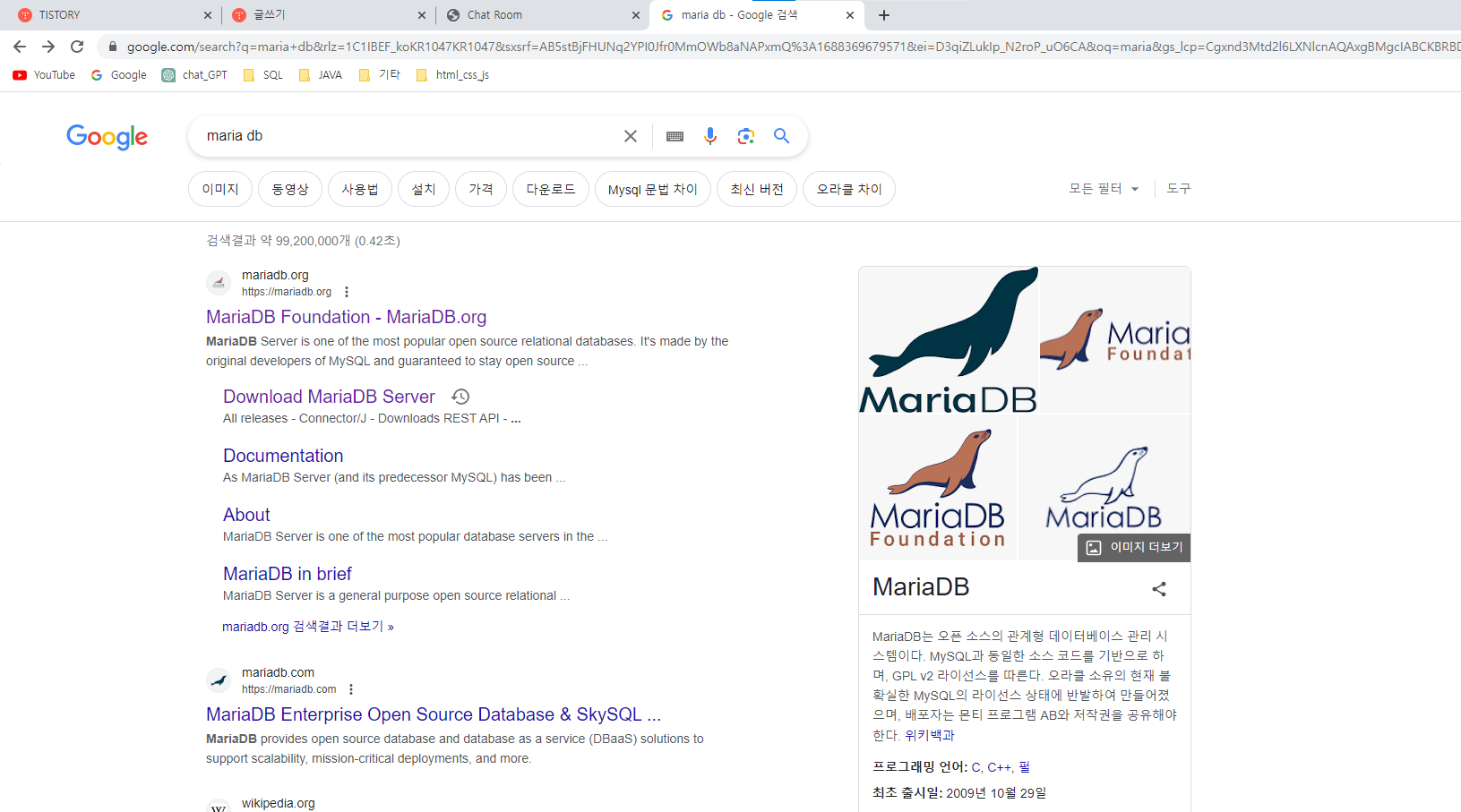Screen dimensions: 1461x812
Task: Open the html_css_js bookmark folder
Action: click(452, 75)
